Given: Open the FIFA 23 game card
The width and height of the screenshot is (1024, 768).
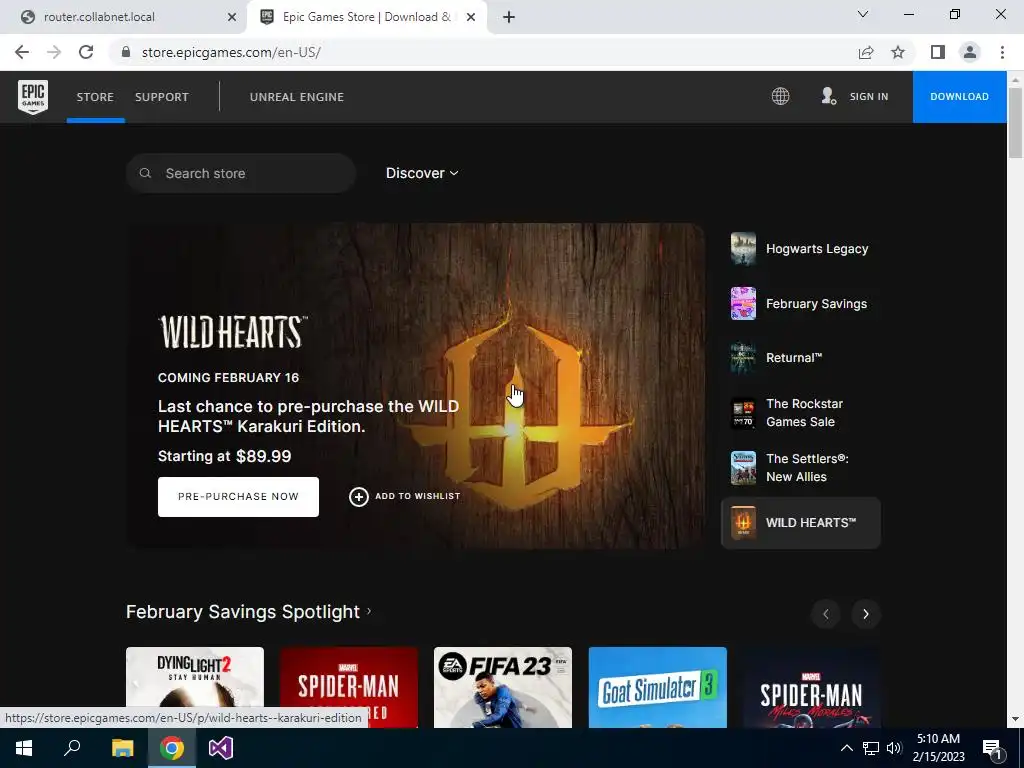Looking at the screenshot, I should click(503, 687).
